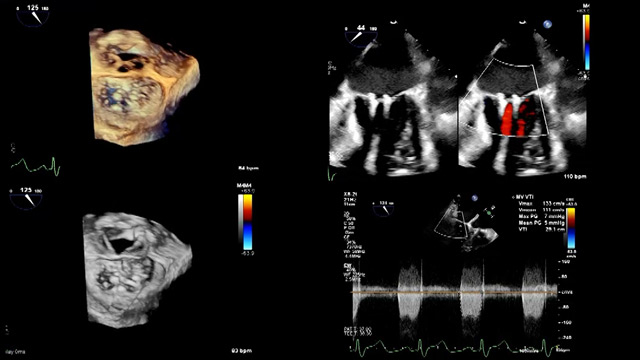
Task: Click the 'MV VTI' measurement label
Action: click(x=525, y=197)
